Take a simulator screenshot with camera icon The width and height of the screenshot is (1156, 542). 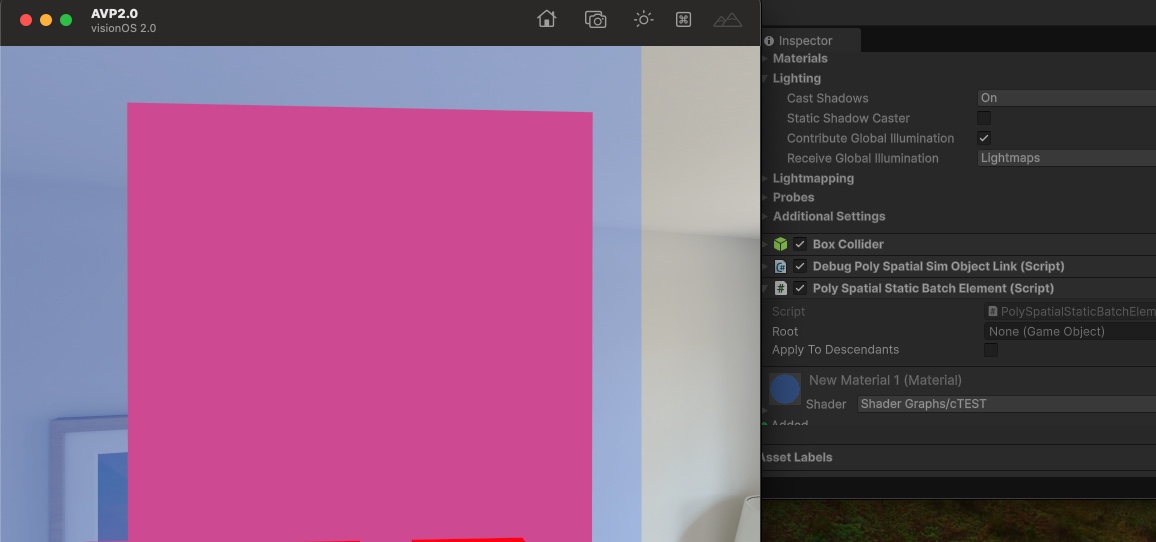coord(596,19)
